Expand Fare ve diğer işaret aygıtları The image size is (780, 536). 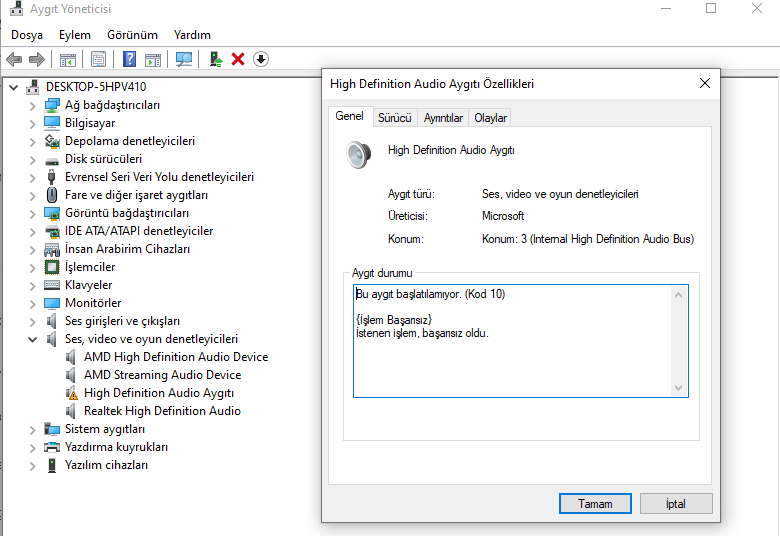click(32, 196)
